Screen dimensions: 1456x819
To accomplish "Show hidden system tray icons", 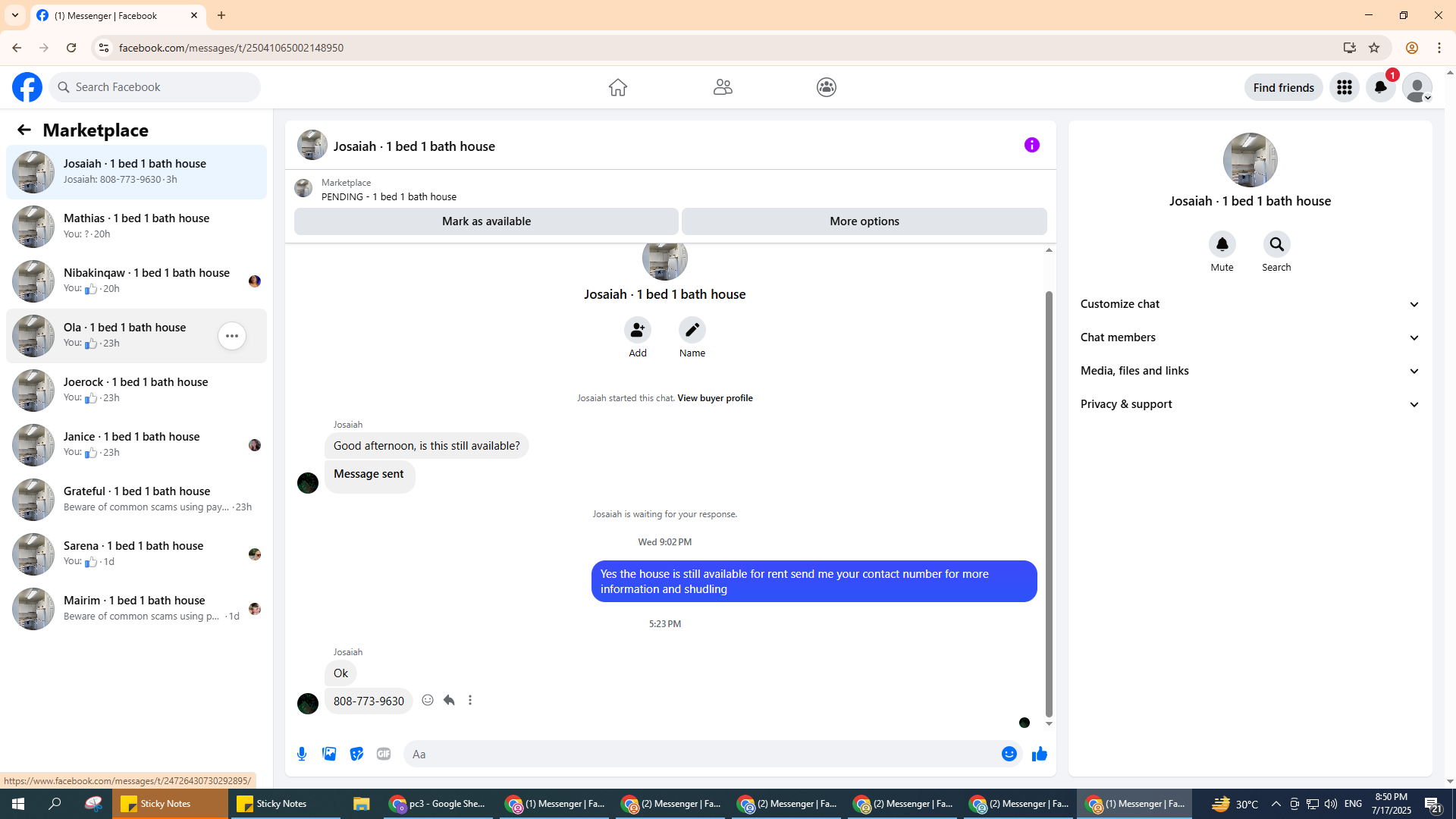I will (x=1276, y=804).
